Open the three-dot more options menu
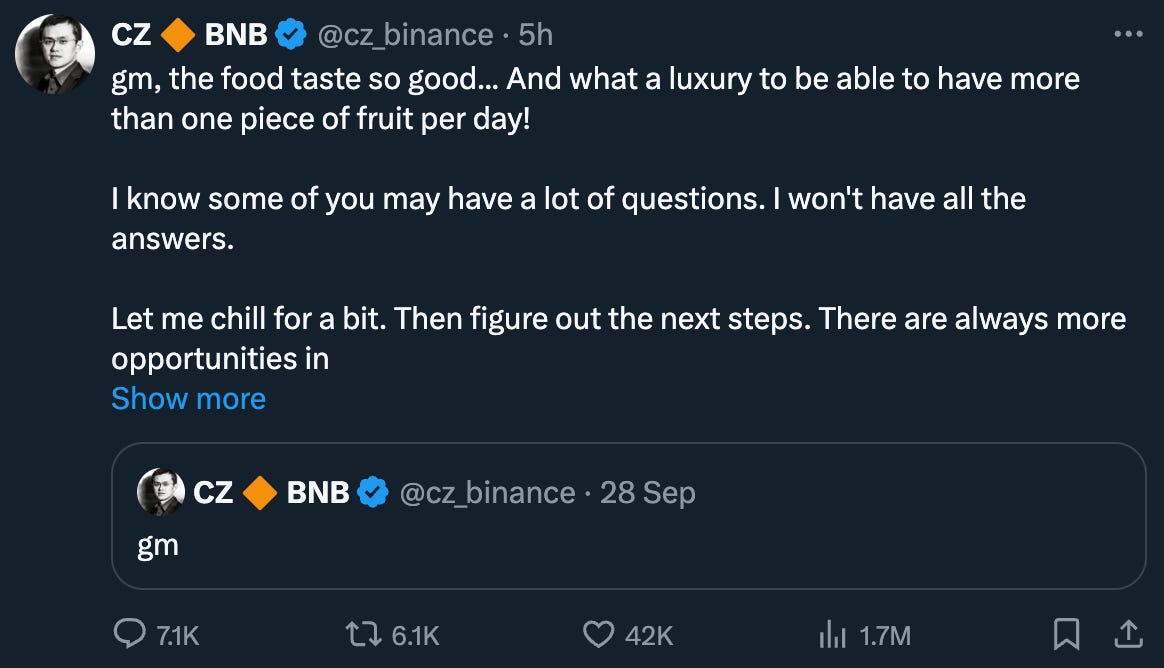Image resolution: width=1164 pixels, height=668 pixels. (1127, 34)
